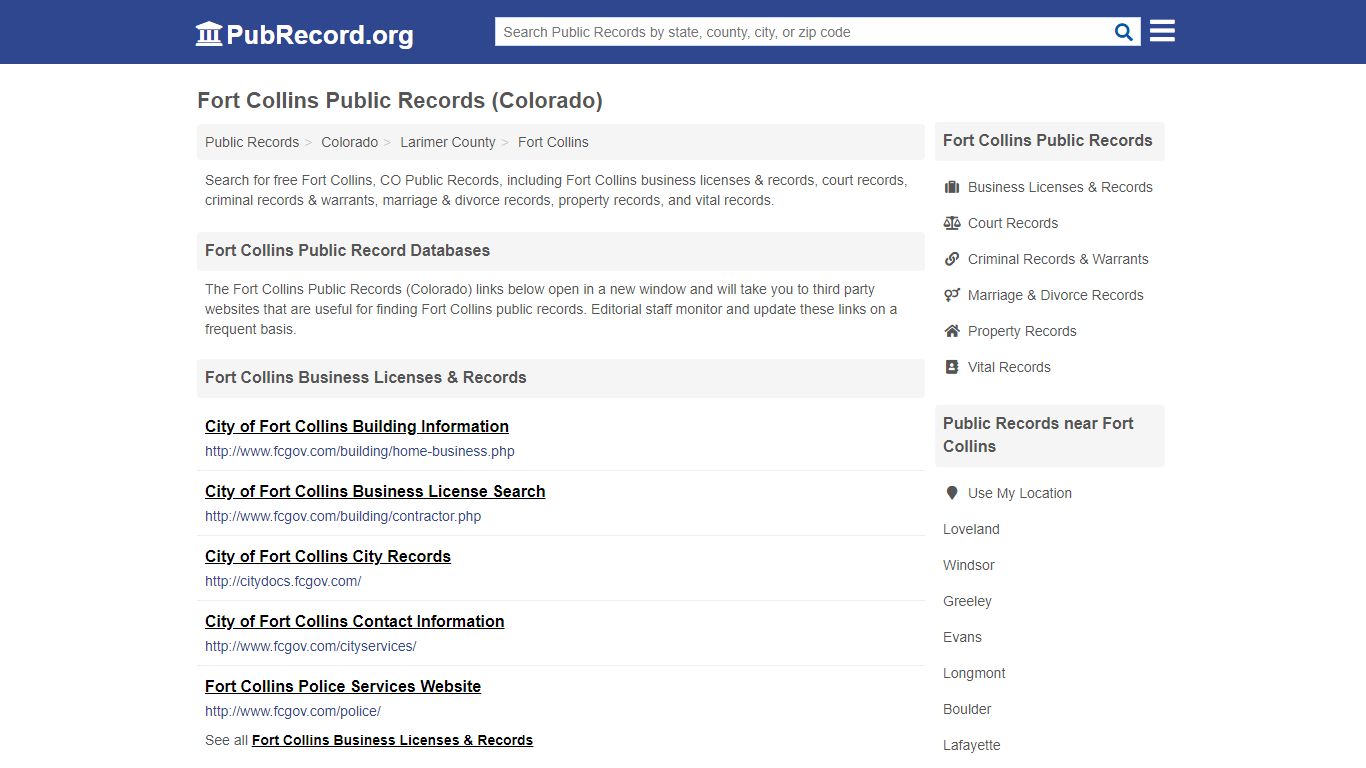Open City of Fort Collins City Records

[328, 556]
